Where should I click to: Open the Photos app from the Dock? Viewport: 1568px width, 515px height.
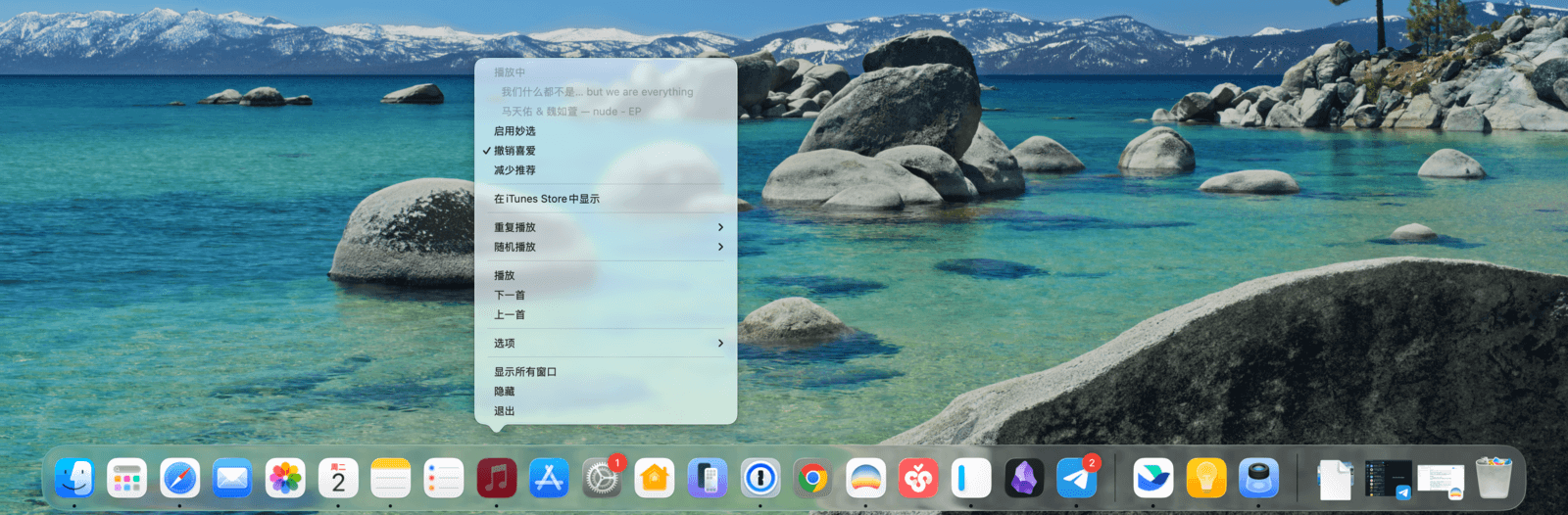(x=285, y=479)
